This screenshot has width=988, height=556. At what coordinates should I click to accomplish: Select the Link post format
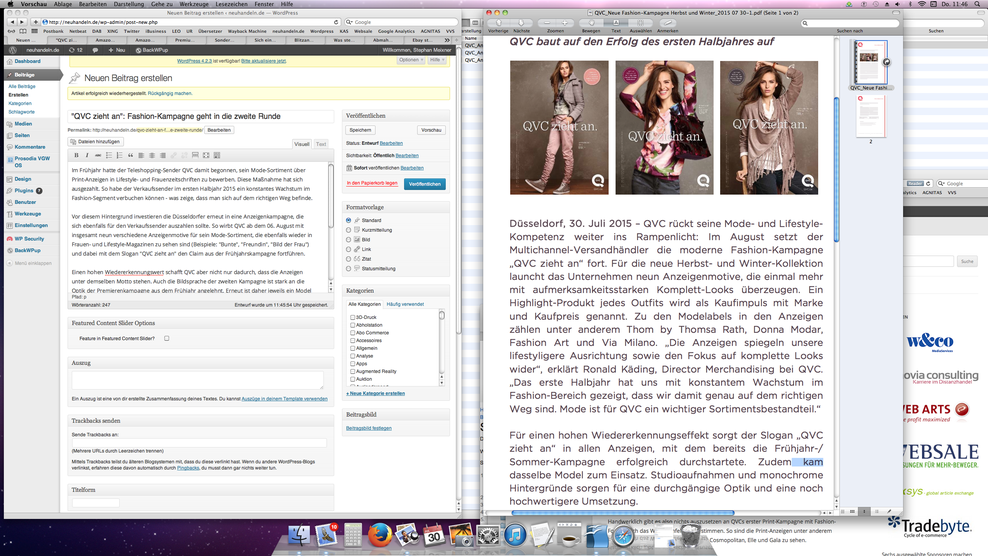(348, 249)
